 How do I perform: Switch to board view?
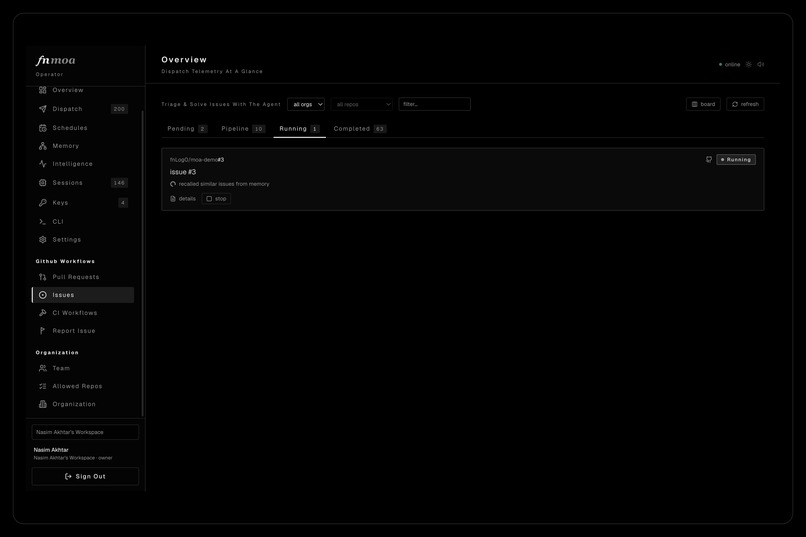coord(703,104)
